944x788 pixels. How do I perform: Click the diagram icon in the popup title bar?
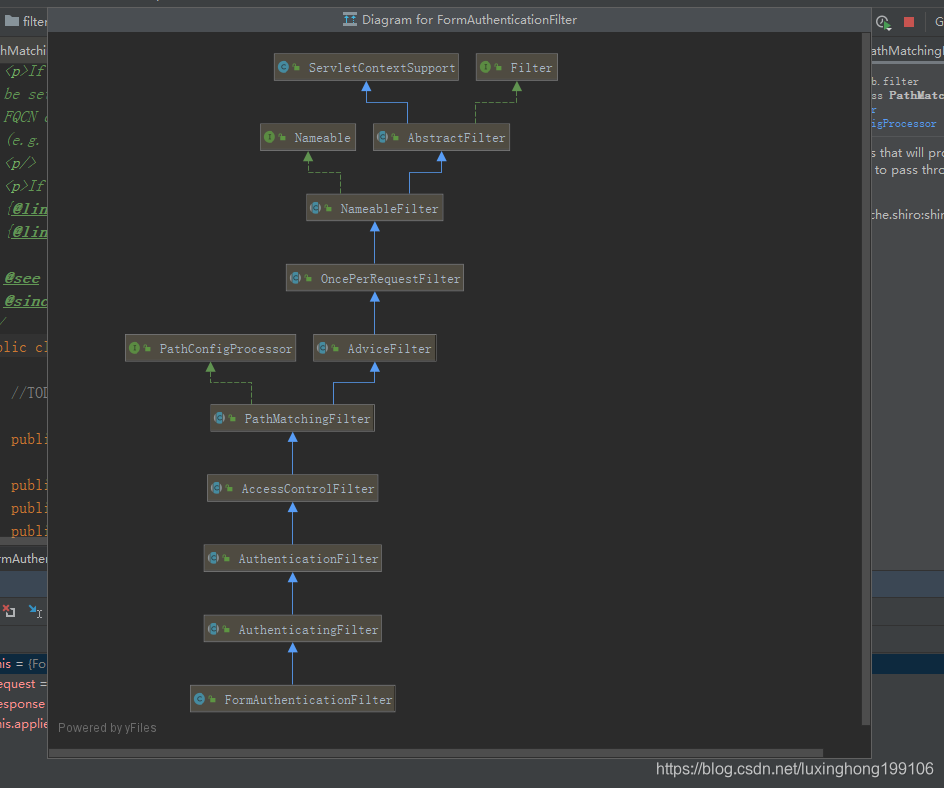coord(352,19)
